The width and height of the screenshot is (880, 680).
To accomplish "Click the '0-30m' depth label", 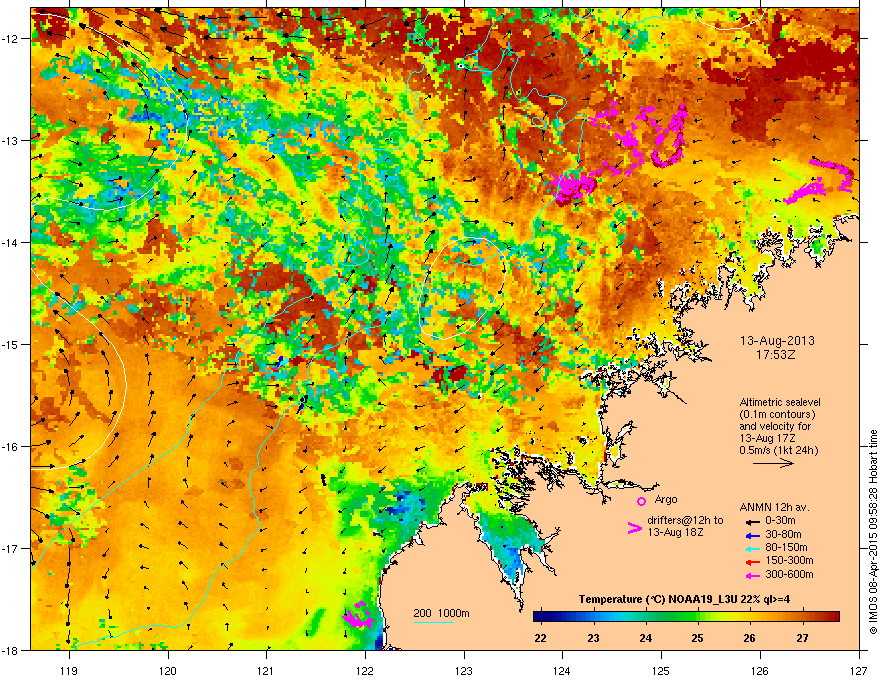I will click(x=780, y=521).
